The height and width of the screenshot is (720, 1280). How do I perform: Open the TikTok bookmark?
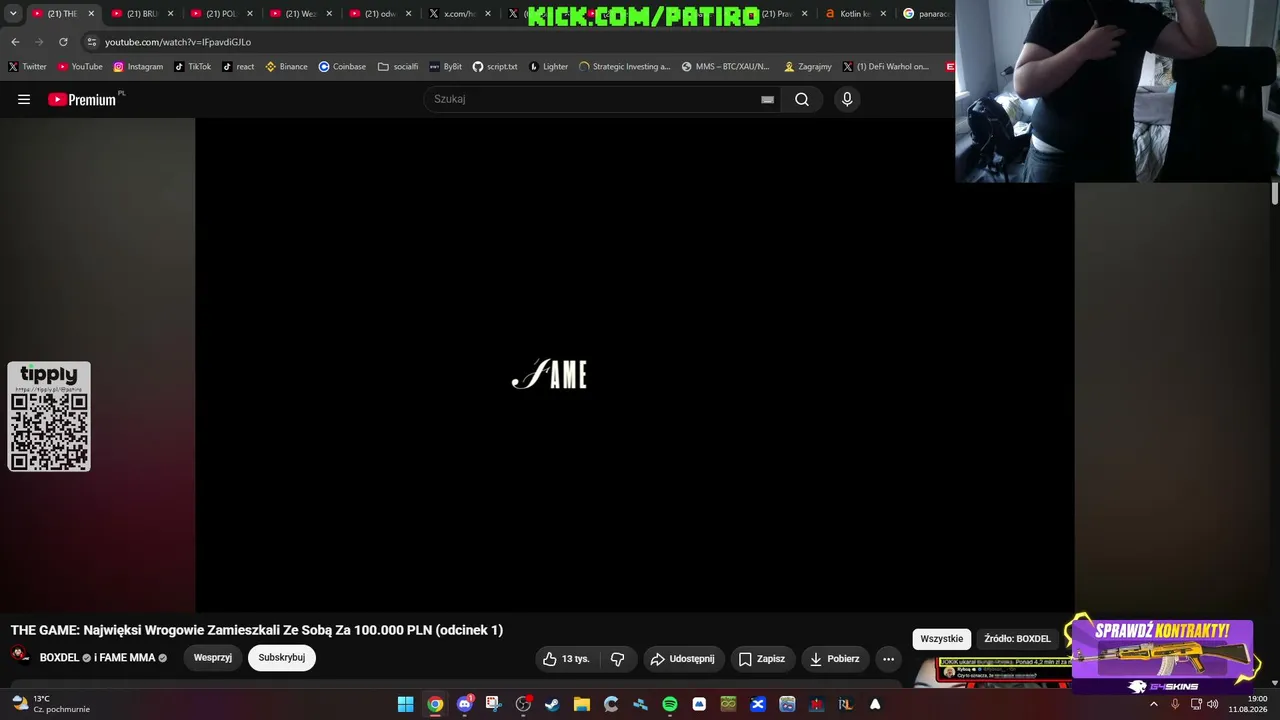192,67
